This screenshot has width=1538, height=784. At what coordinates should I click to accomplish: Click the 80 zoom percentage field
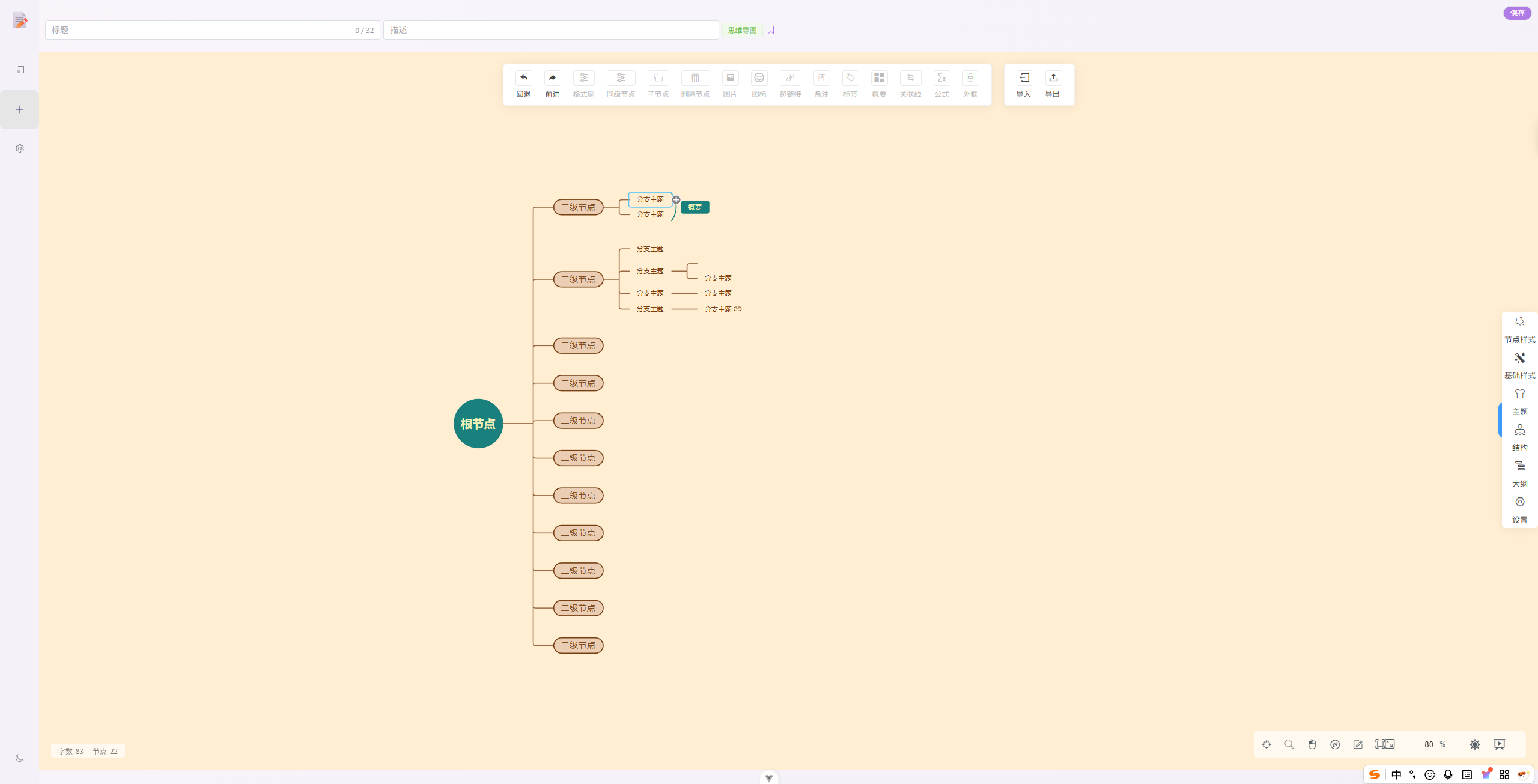[x=1429, y=744]
